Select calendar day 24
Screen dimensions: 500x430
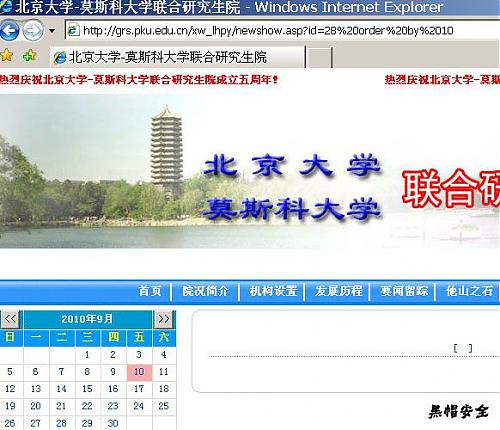139,406
